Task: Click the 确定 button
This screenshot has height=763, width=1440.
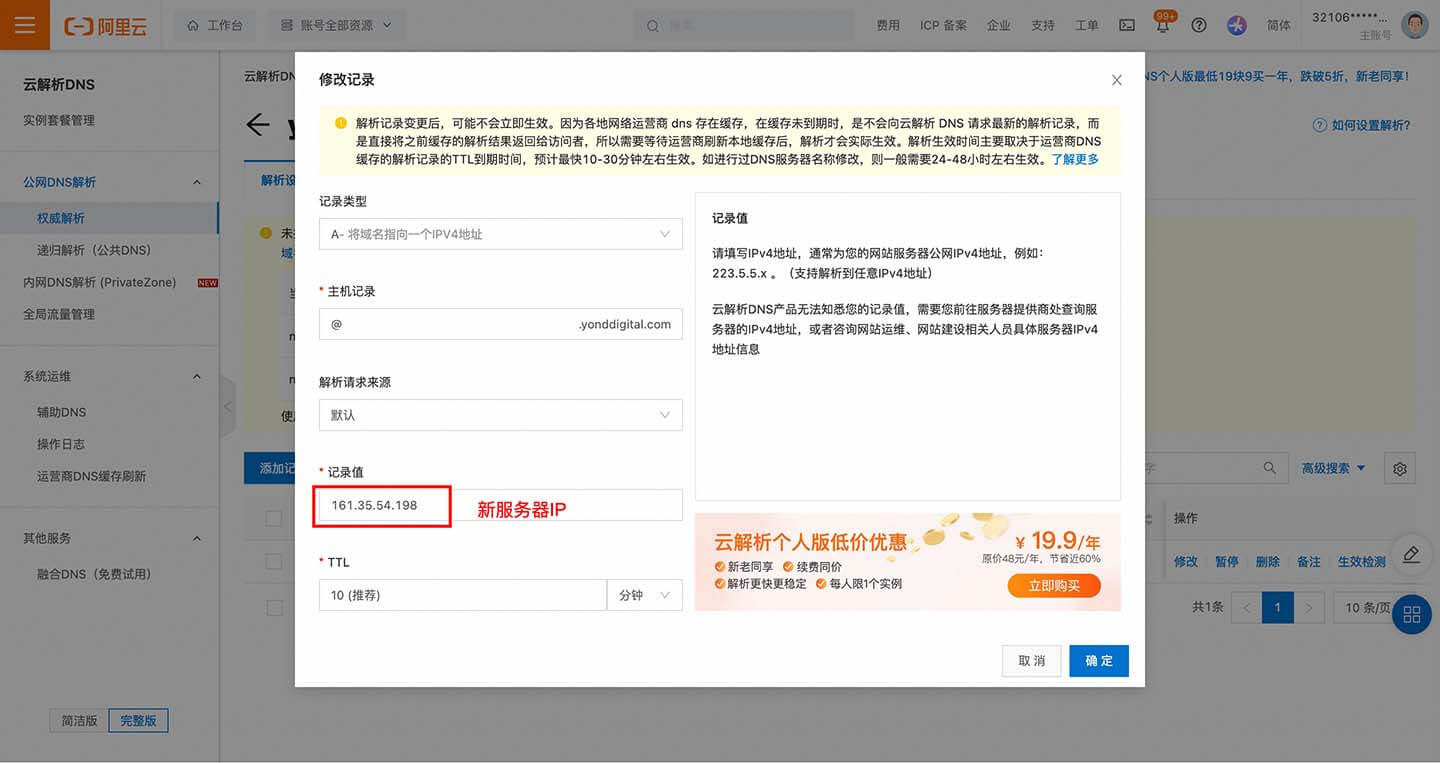Action: (x=1099, y=661)
